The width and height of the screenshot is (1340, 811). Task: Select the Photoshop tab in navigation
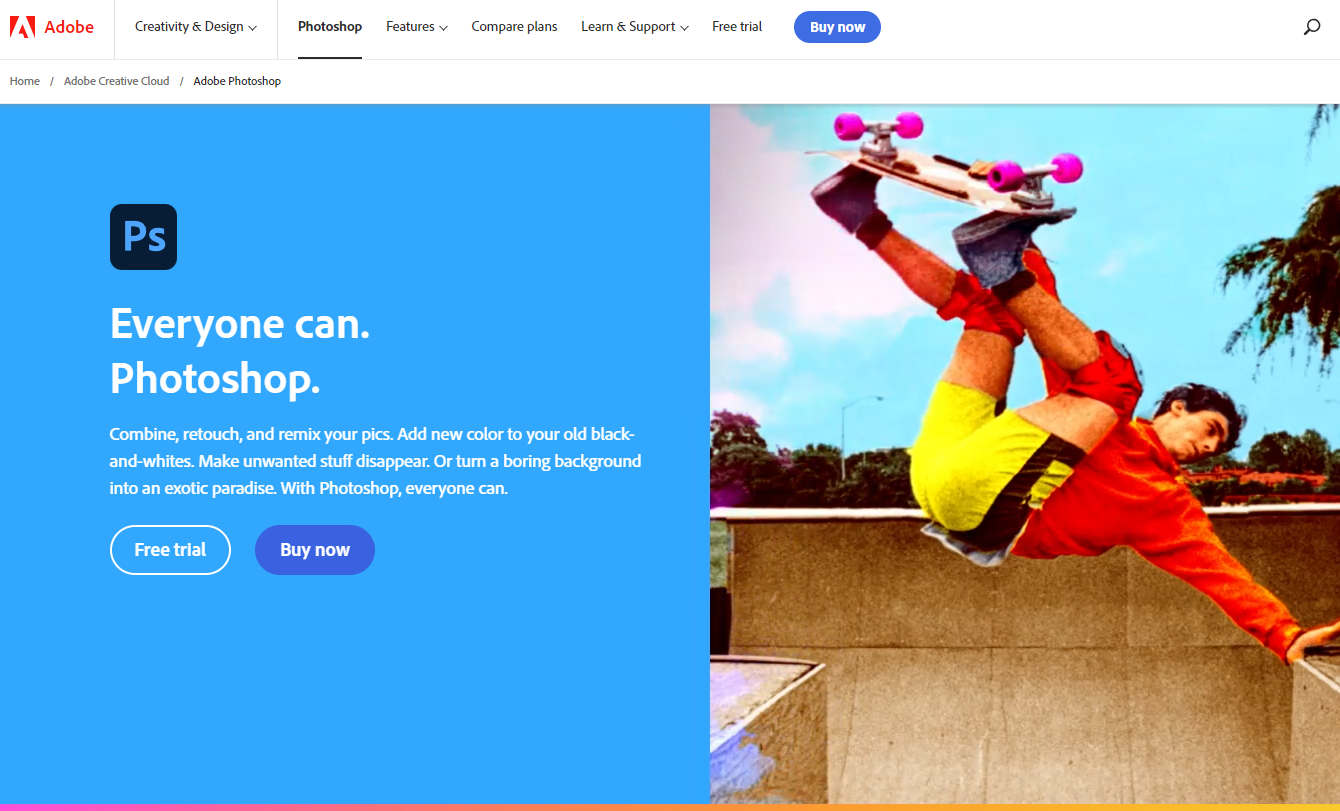tap(330, 27)
